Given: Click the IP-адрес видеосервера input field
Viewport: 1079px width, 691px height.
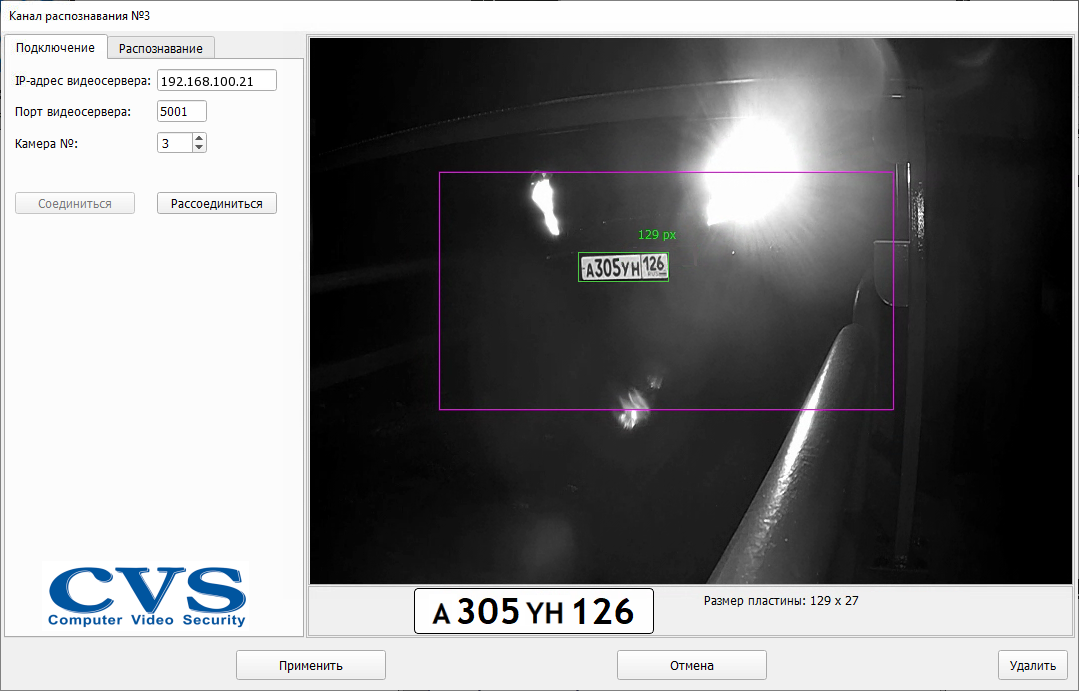Looking at the screenshot, I should pyautogui.click(x=216, y=81).
